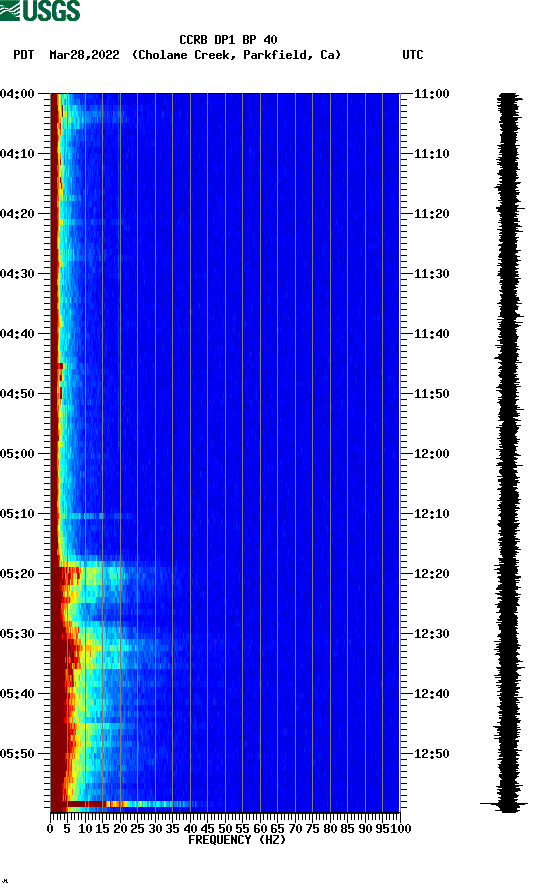Screen dimensions: 552x892
Task: Click the 12:40 UTC time label
Action: (x=431, y=693)
